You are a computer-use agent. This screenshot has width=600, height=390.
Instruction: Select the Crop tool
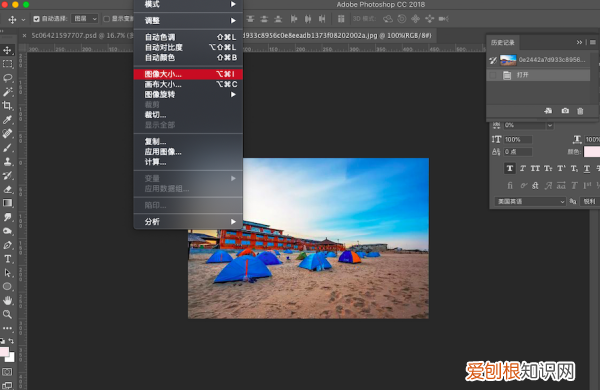(x=7, y=106)
